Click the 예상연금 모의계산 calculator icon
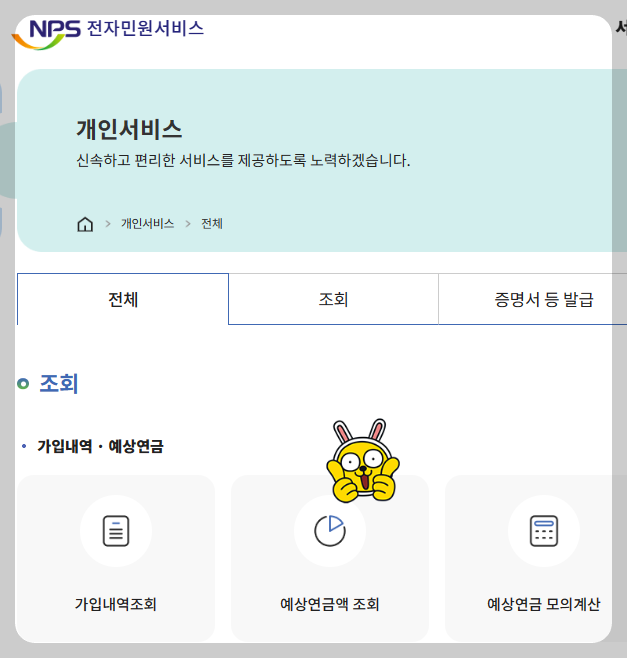This screenshot has width=627, height=658. click(544, 531)
